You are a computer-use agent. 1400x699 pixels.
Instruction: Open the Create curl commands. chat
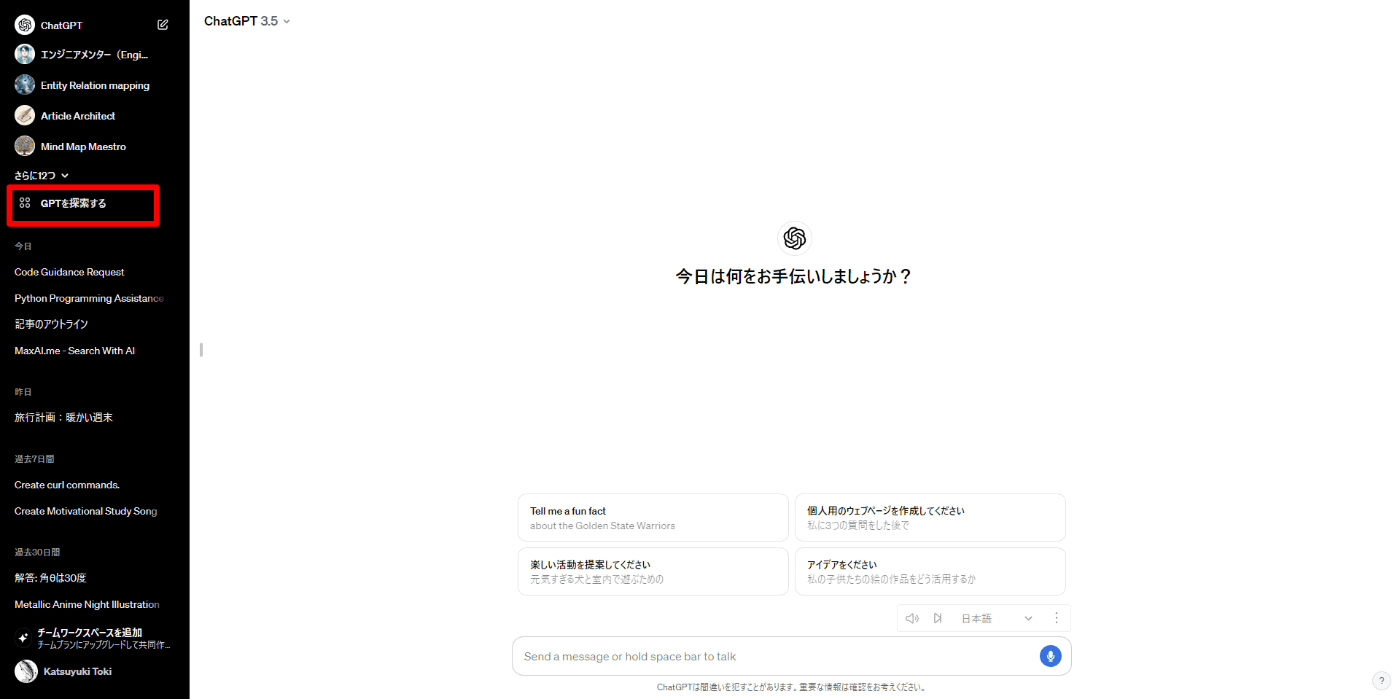pos(67,485)
